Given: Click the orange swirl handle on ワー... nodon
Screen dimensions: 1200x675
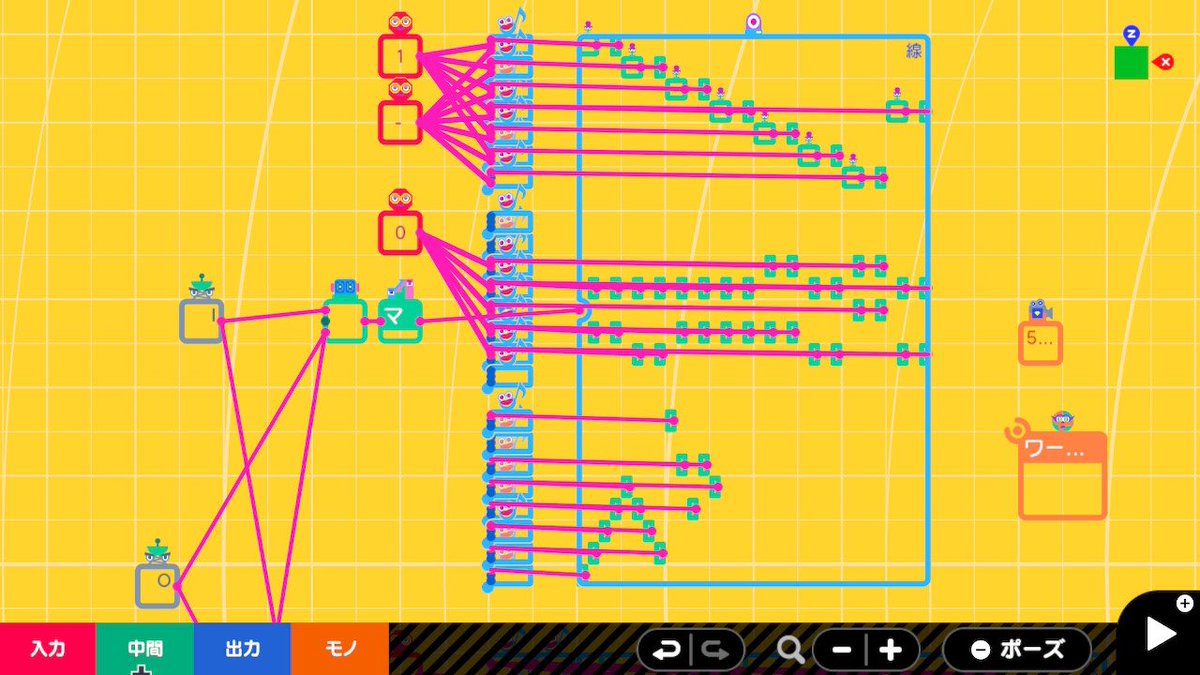Looking at the screenshot, I should click(1015, 431).
